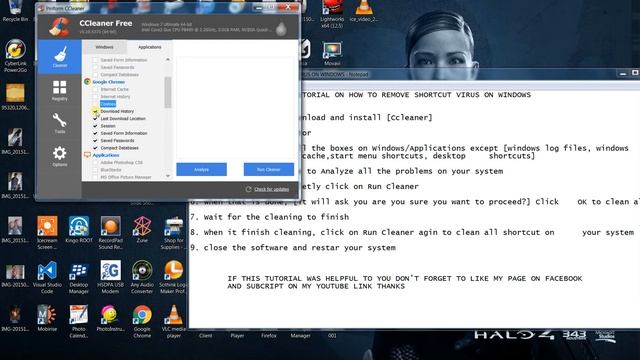Click the CCleaner list scrollbar thumb
The width and height of the screenshot is (640, 360).
(x=168, y=92)
